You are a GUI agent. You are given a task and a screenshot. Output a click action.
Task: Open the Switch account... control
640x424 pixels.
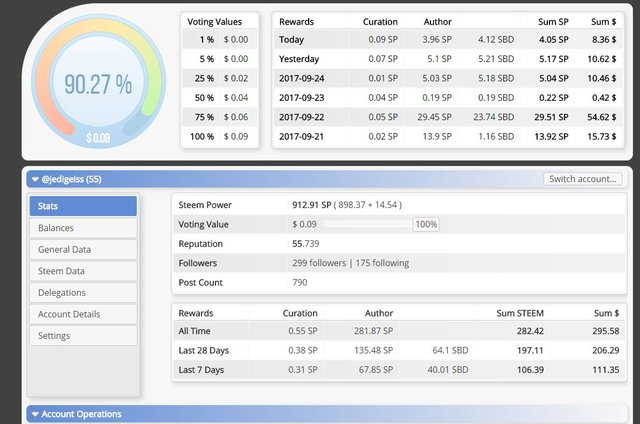coord(582,179)
